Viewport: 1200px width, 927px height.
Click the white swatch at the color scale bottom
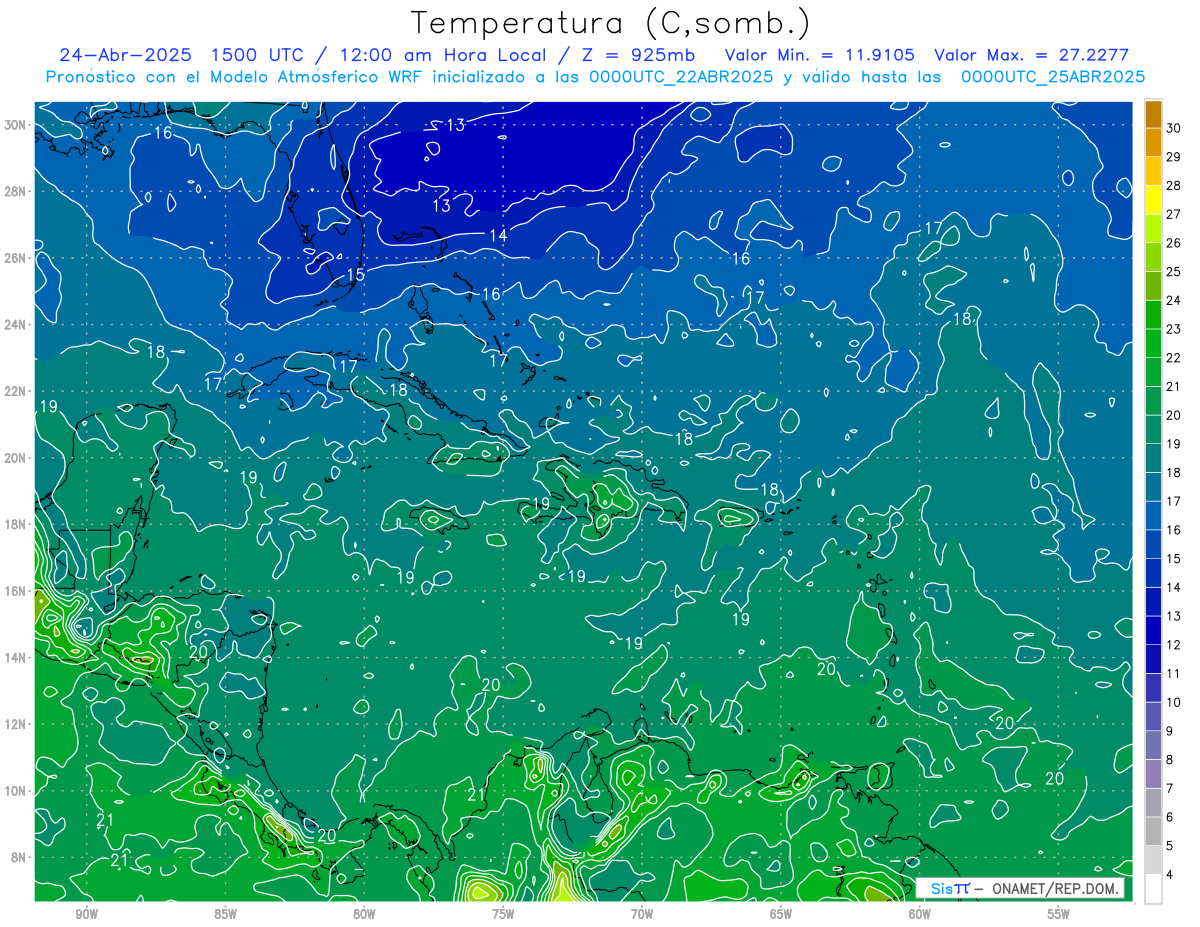1154,889
